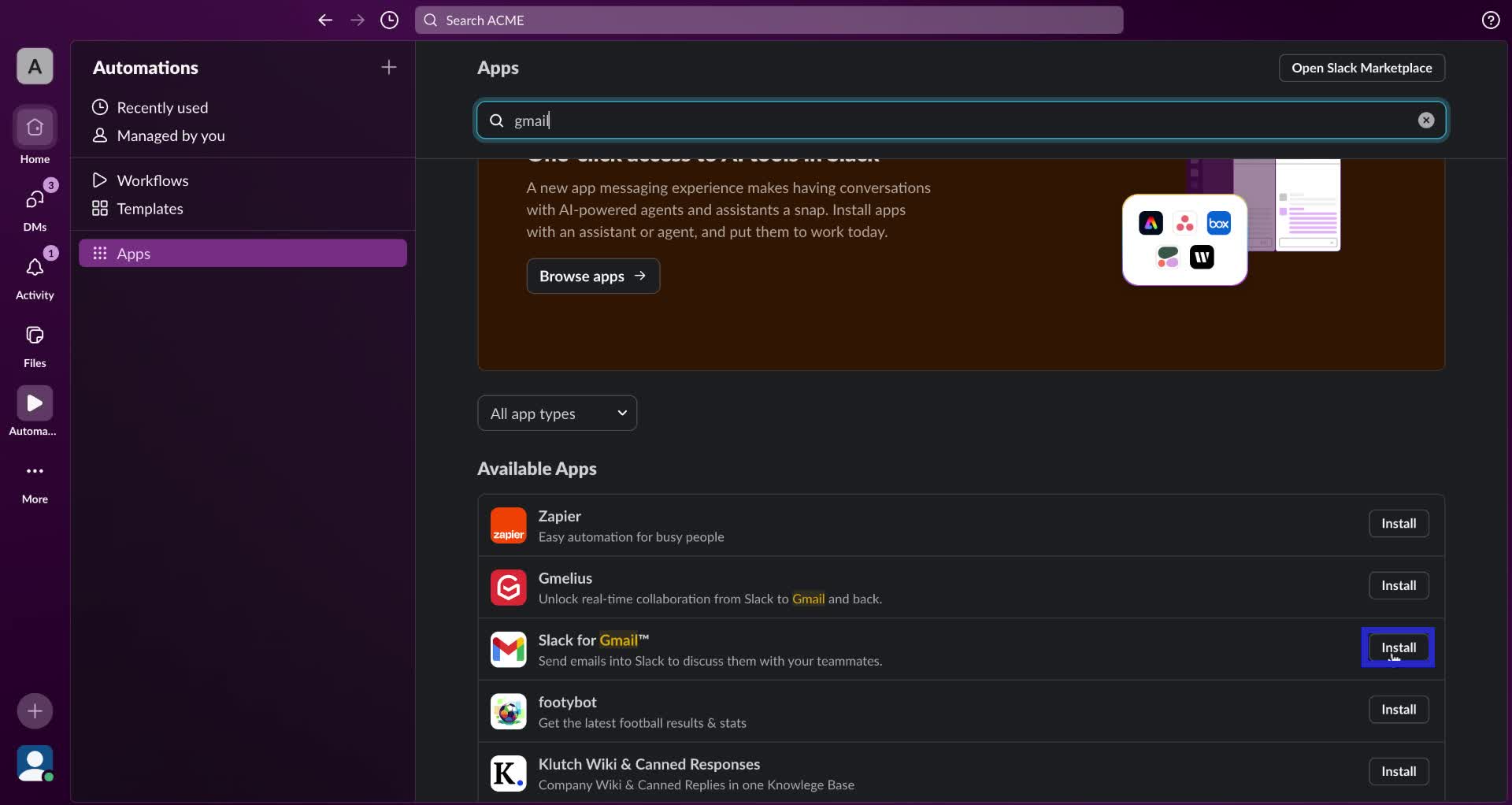Open the Home view

(34, 135)
